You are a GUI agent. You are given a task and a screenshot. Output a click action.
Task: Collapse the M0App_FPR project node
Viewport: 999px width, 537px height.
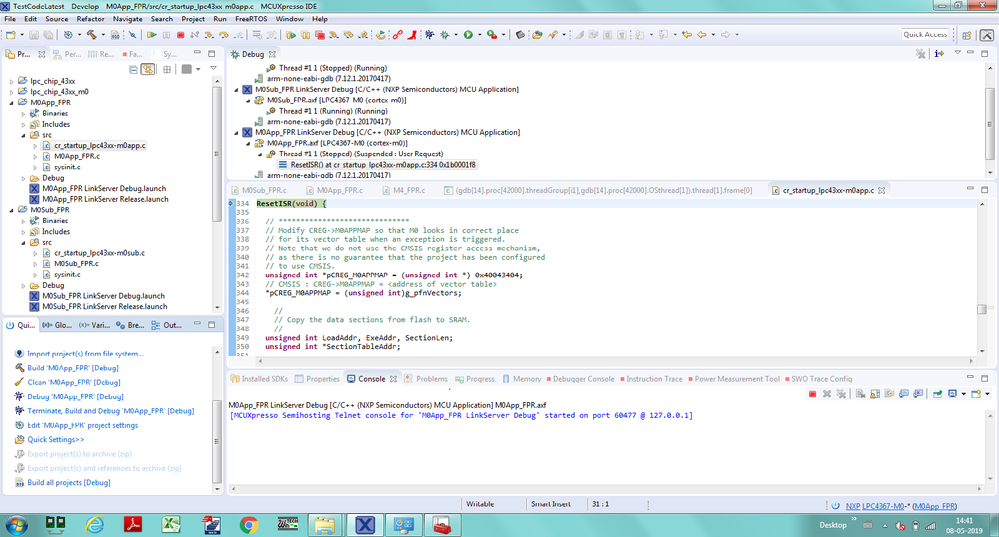[x=11, y=103]
